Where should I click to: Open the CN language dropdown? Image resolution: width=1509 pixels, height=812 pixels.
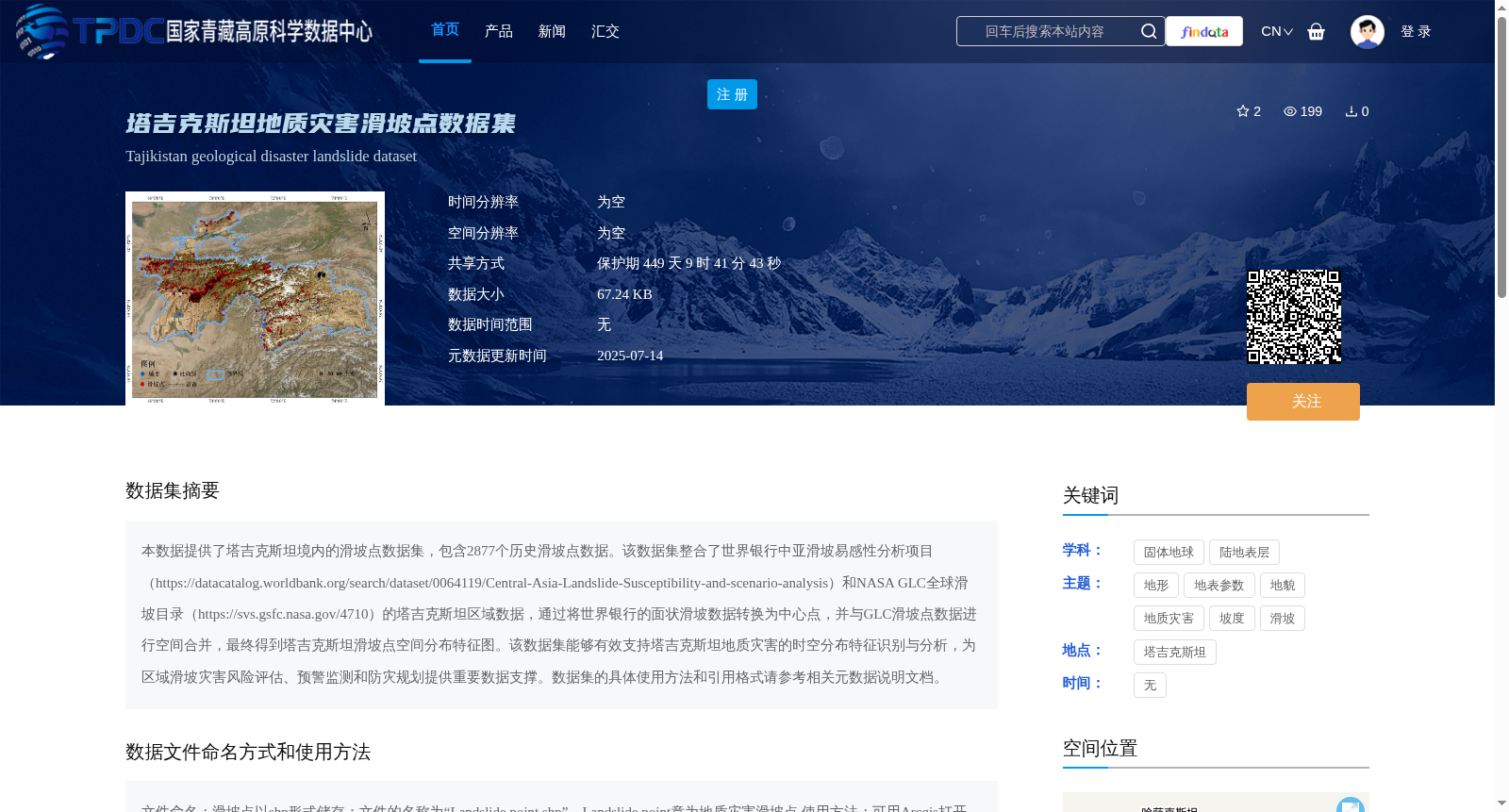(x=1277, y=31)
